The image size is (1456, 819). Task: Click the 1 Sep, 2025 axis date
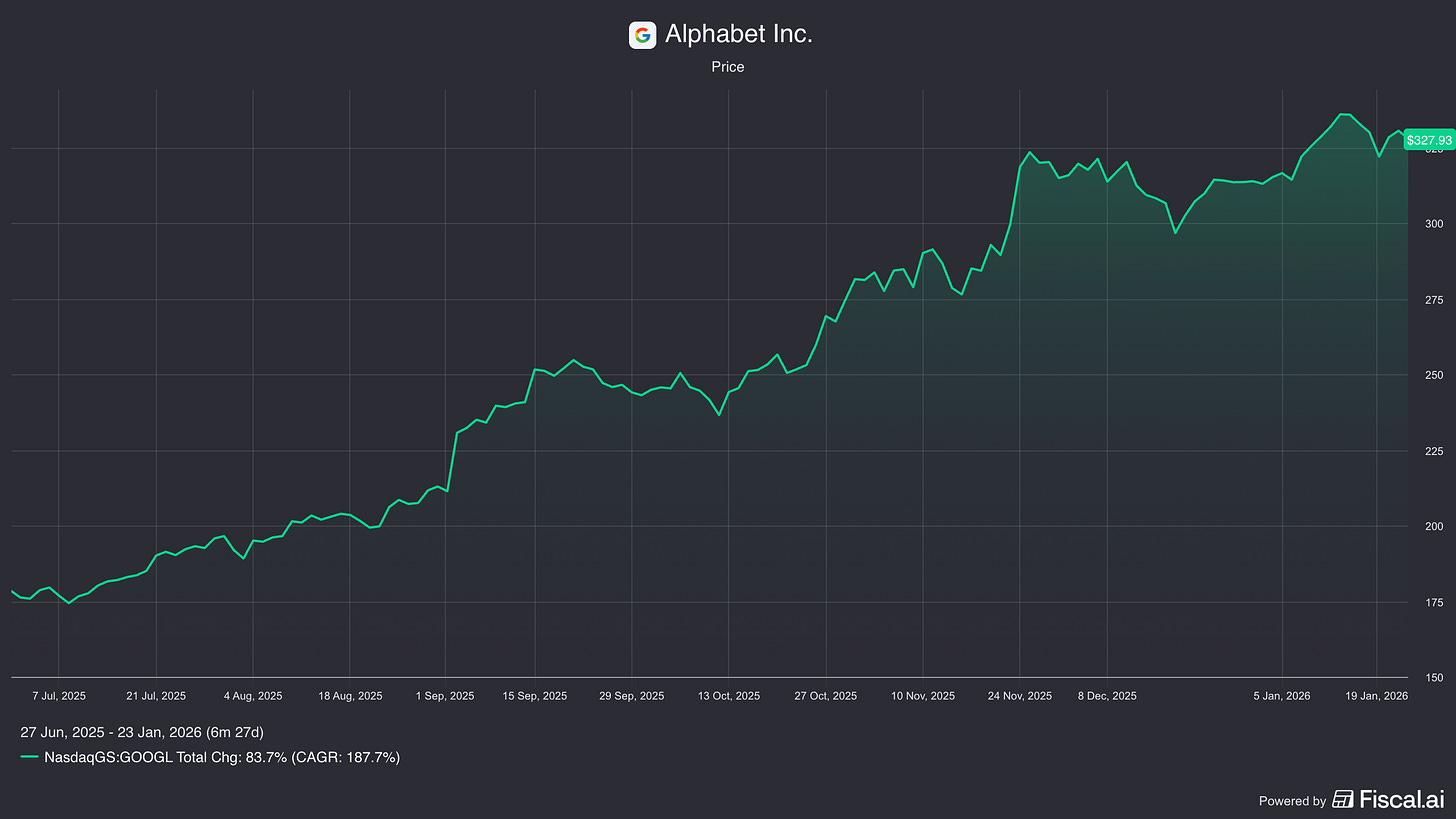coord(446,695)
